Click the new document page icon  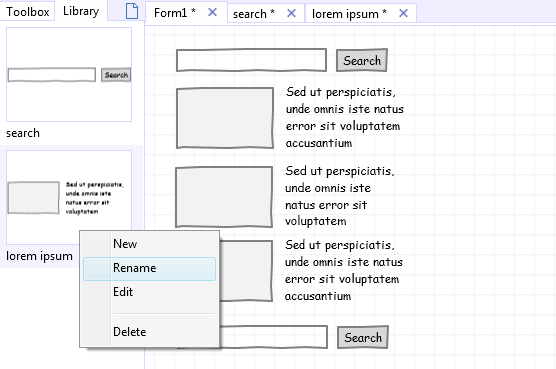(132, 11)
